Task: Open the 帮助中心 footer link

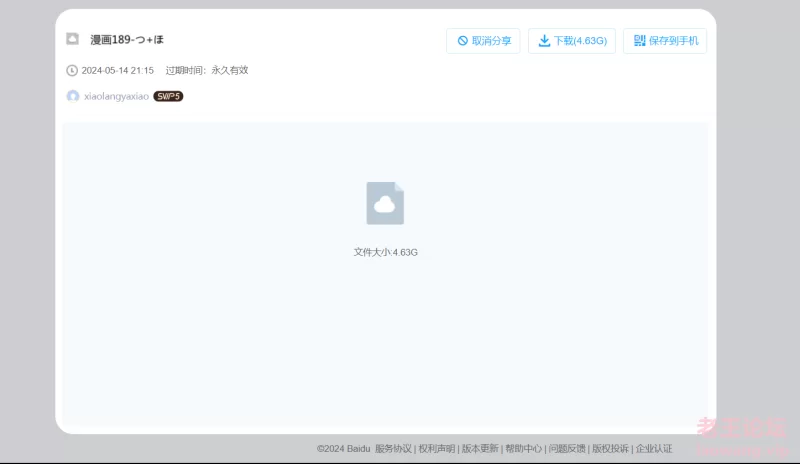Action: pos(523,449)
